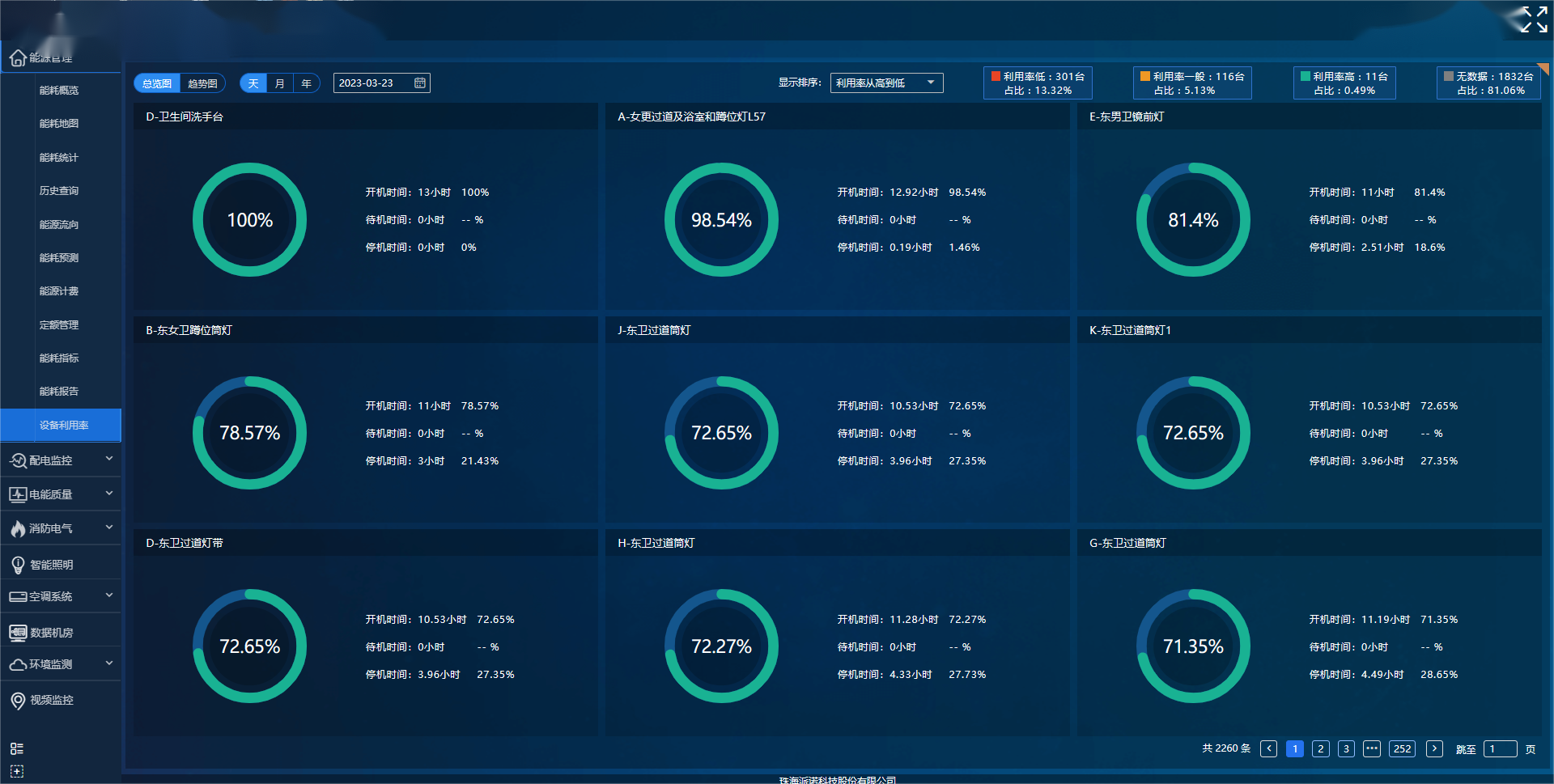The height and width of the screenshot is (784, 1554).
Task: Open 能耗地图 in sidebar menu
Action: pos(59,124)
